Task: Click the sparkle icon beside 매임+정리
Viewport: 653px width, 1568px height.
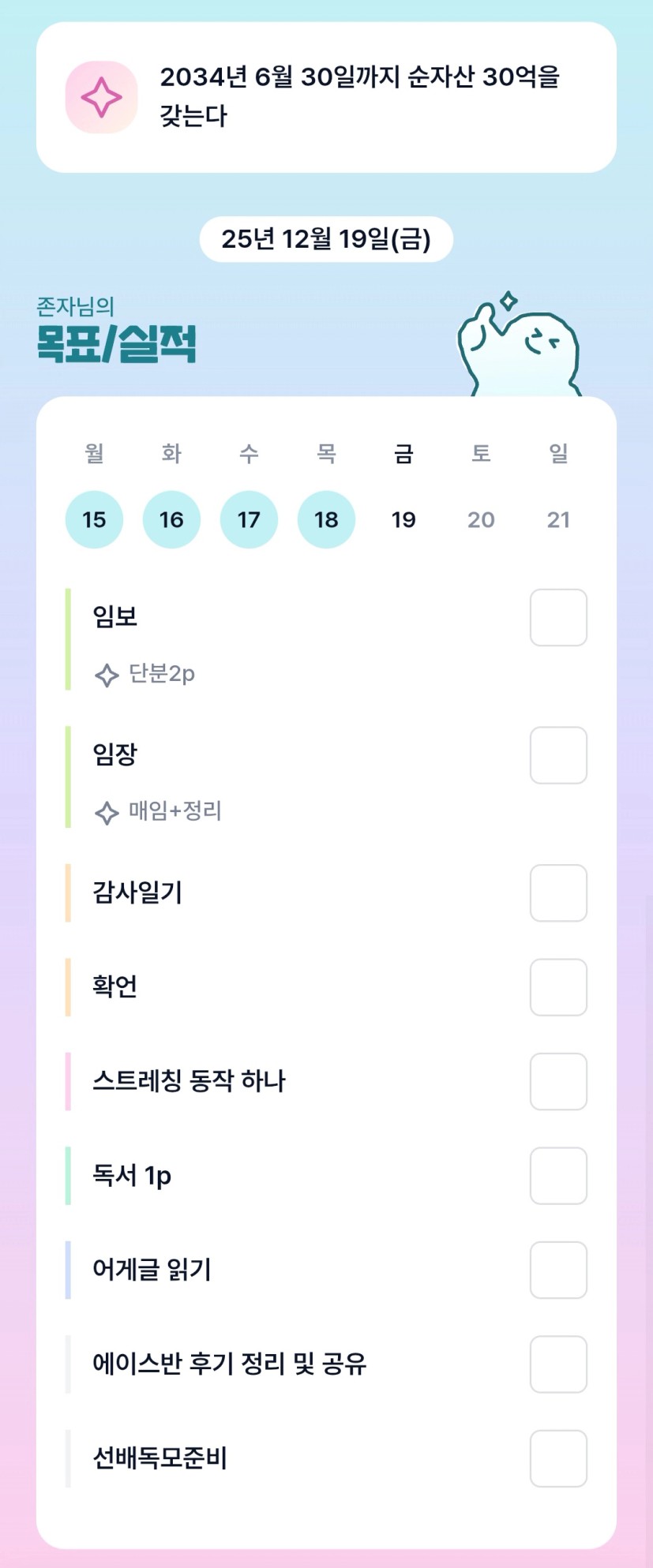Action: coord(107,812)
